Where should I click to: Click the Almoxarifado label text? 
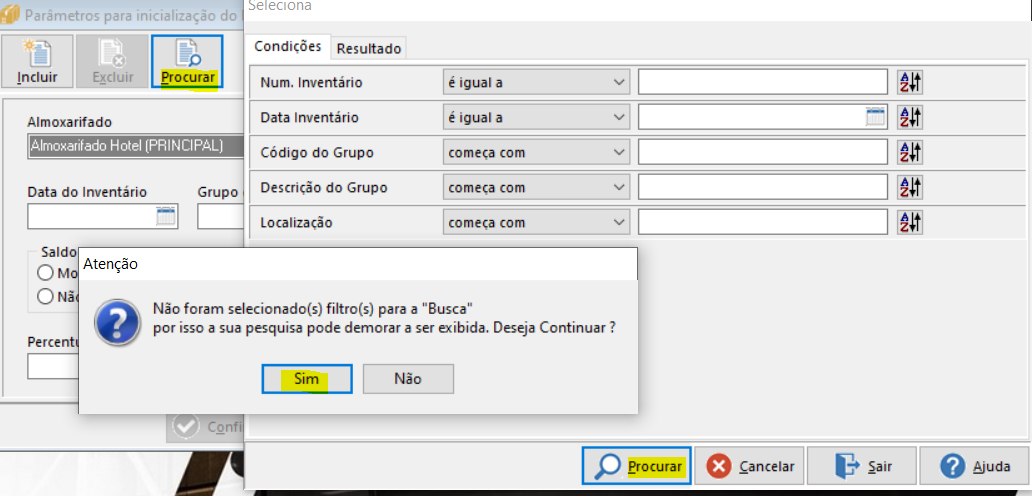point(70,122)
